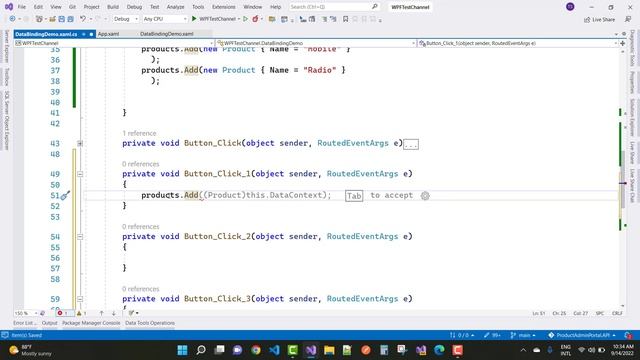Screen dimensions: 640x360
Task: Switch to the DataBindingDemo.xaml tab
Action: pos(167,34)
